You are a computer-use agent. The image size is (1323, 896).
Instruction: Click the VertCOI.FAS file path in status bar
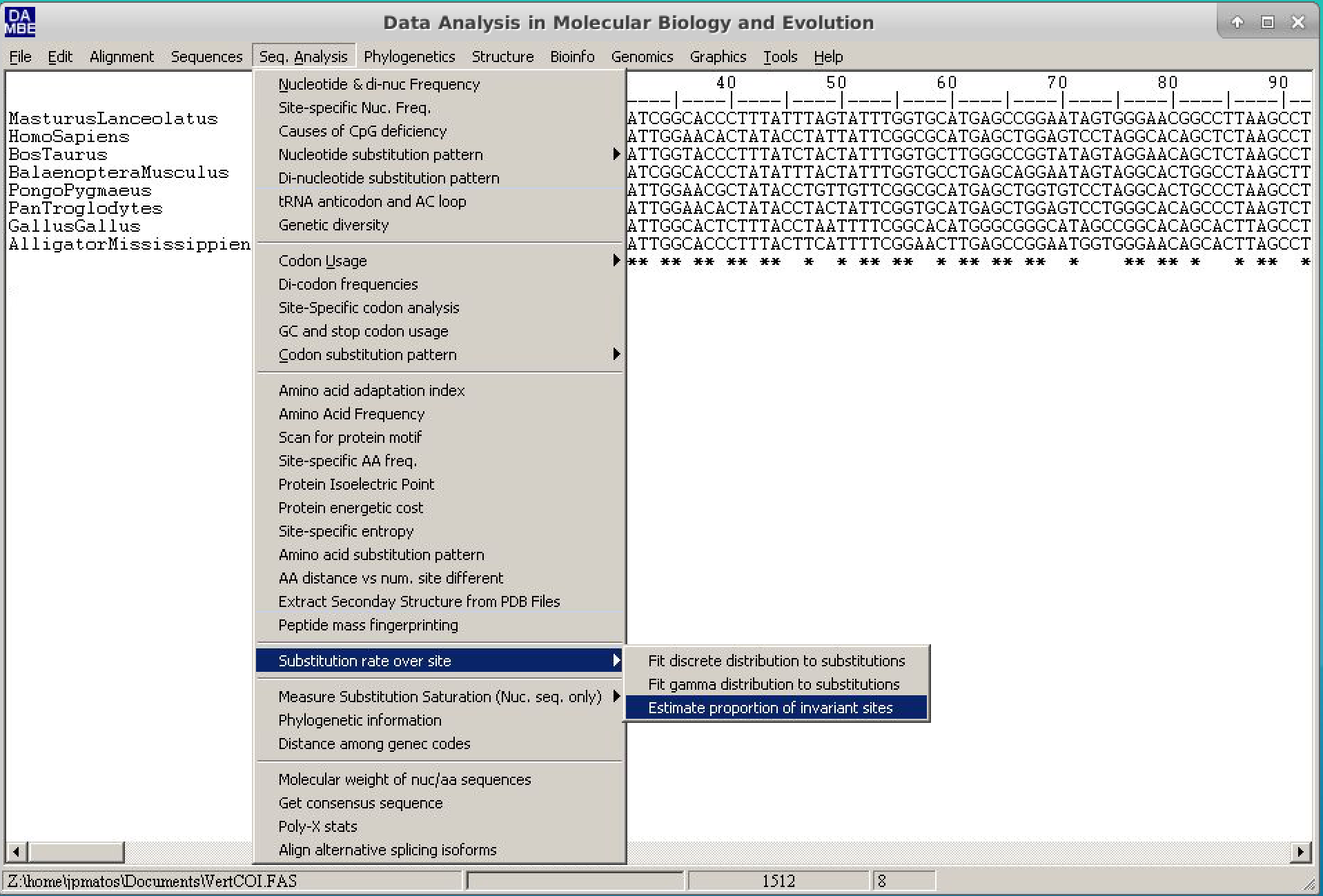153,881
